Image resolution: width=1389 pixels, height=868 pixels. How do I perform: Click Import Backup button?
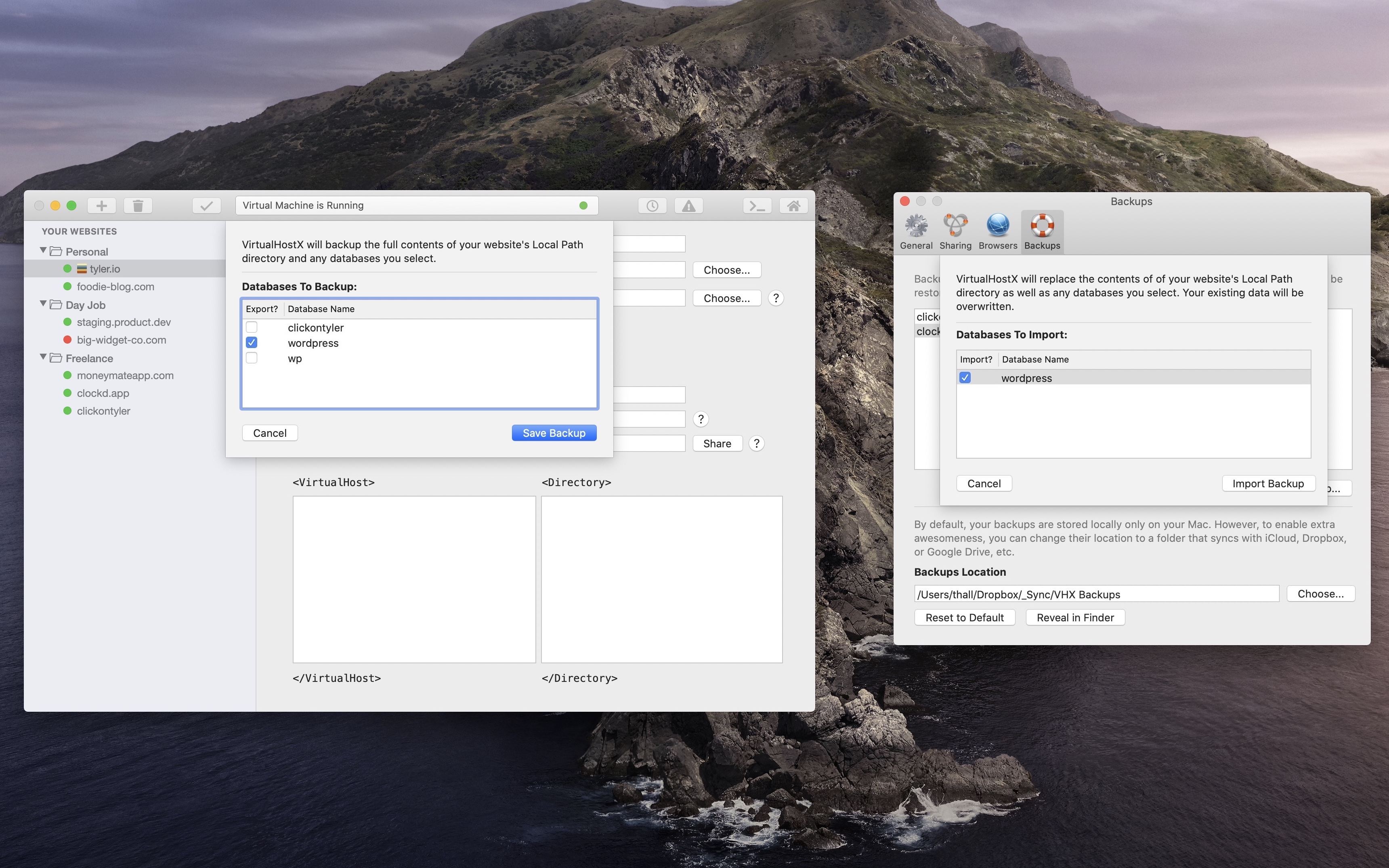point(1267,483)
